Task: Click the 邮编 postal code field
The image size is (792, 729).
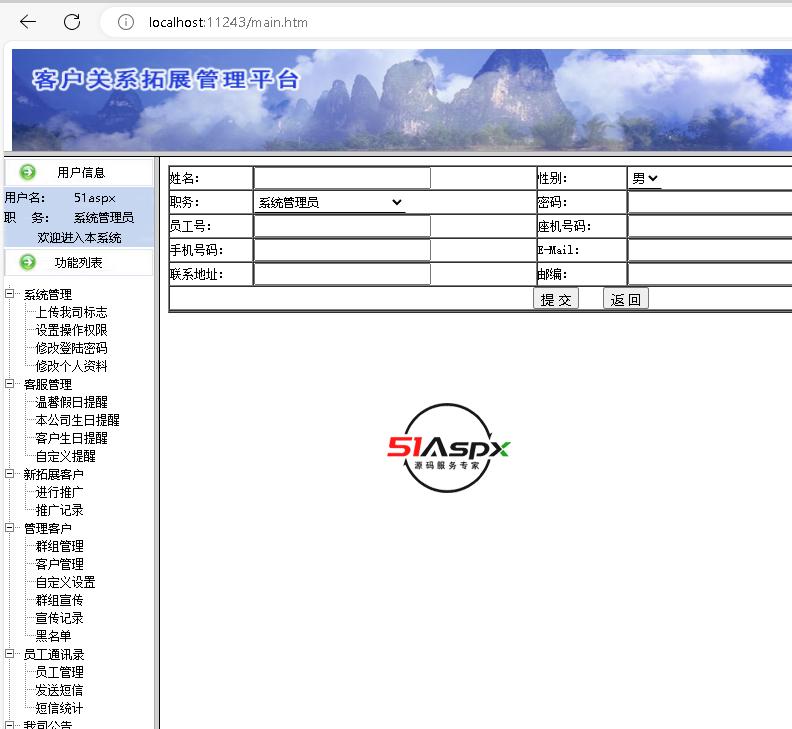Action: [x=710, y=274]
